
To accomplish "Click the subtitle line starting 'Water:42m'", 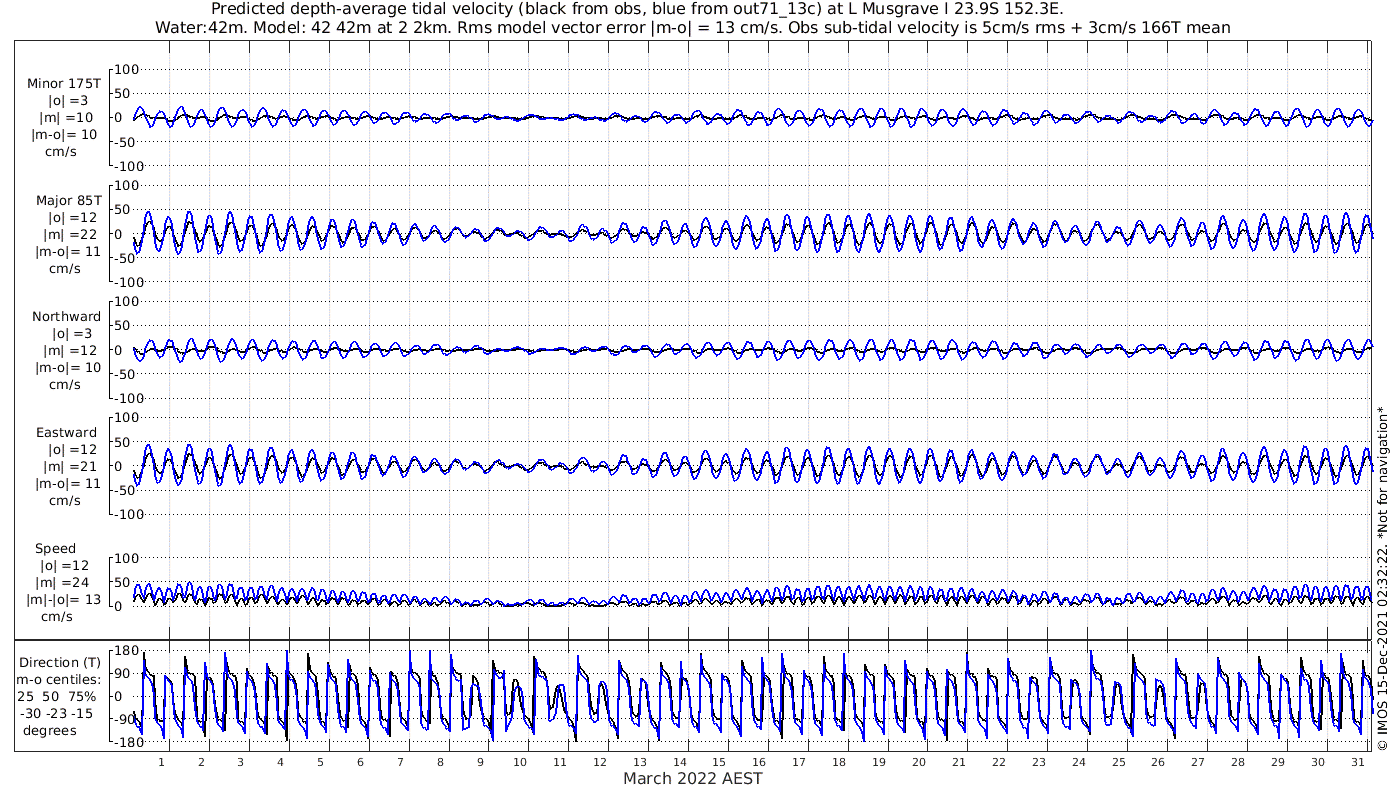I will (693, 27).
